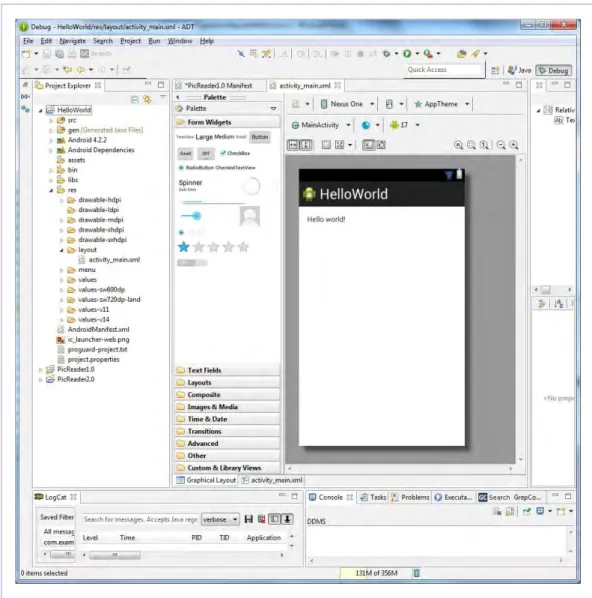Screen dimensions: 592x598
Task: Collapse the res folder
Action: 51,190
